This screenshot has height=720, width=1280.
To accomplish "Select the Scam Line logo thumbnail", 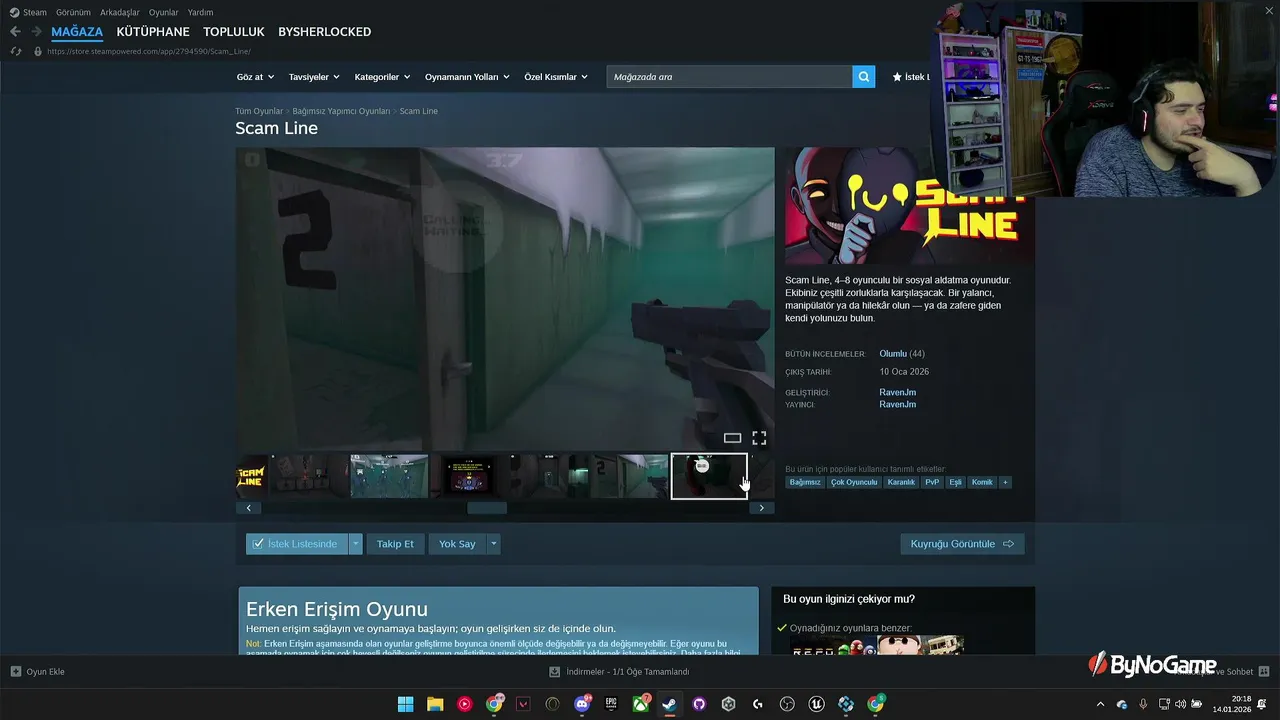I will (251, 476).
